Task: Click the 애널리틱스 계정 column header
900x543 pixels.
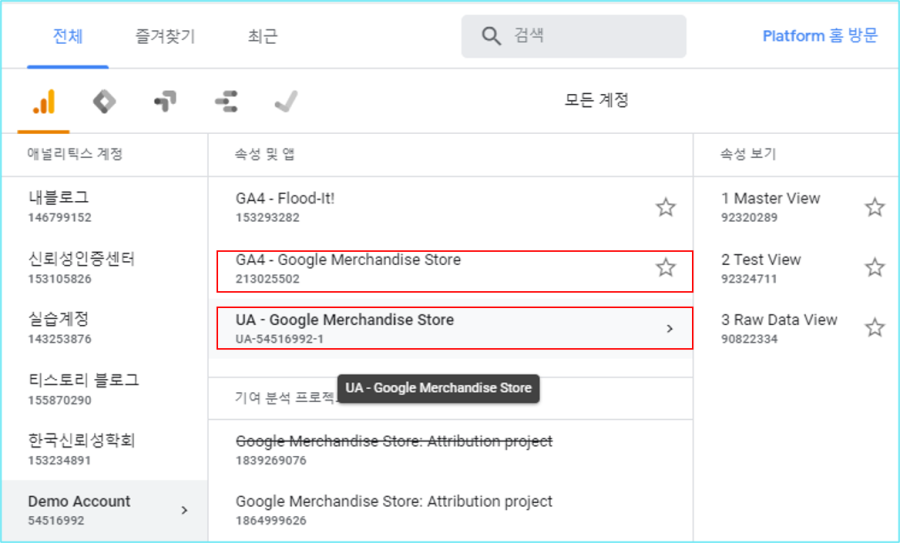Action: (x=75, y=154)
